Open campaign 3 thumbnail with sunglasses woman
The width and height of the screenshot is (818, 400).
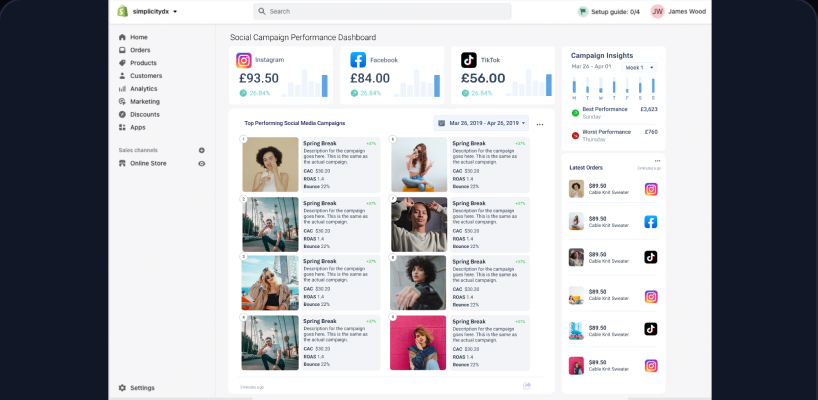tap(270, 283)
